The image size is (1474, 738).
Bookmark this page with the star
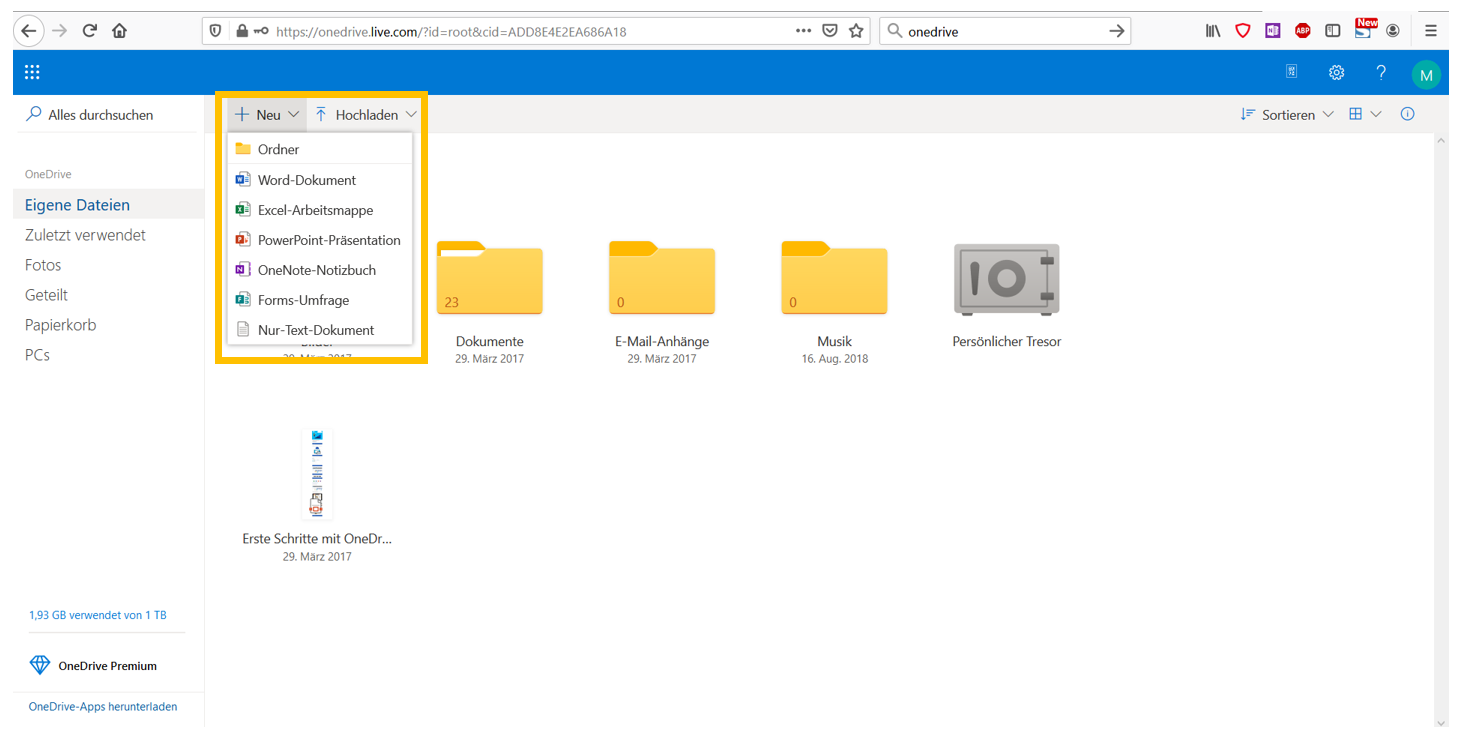coord(856,31)
